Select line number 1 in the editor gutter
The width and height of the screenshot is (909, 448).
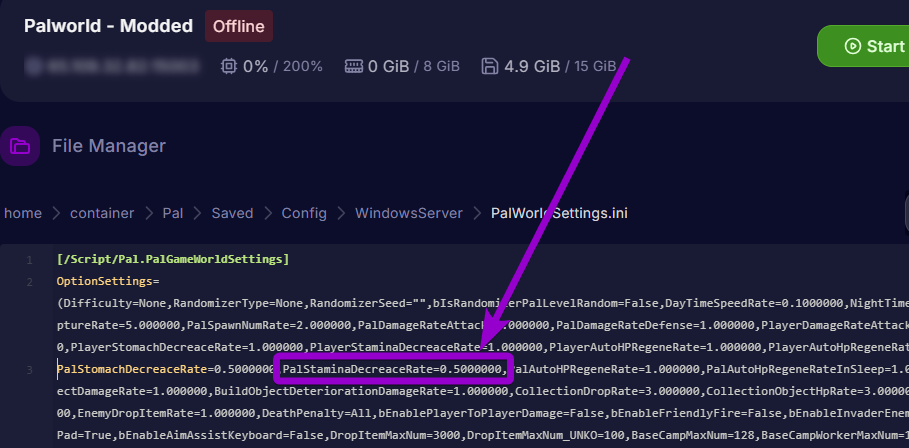click(29, 260)
